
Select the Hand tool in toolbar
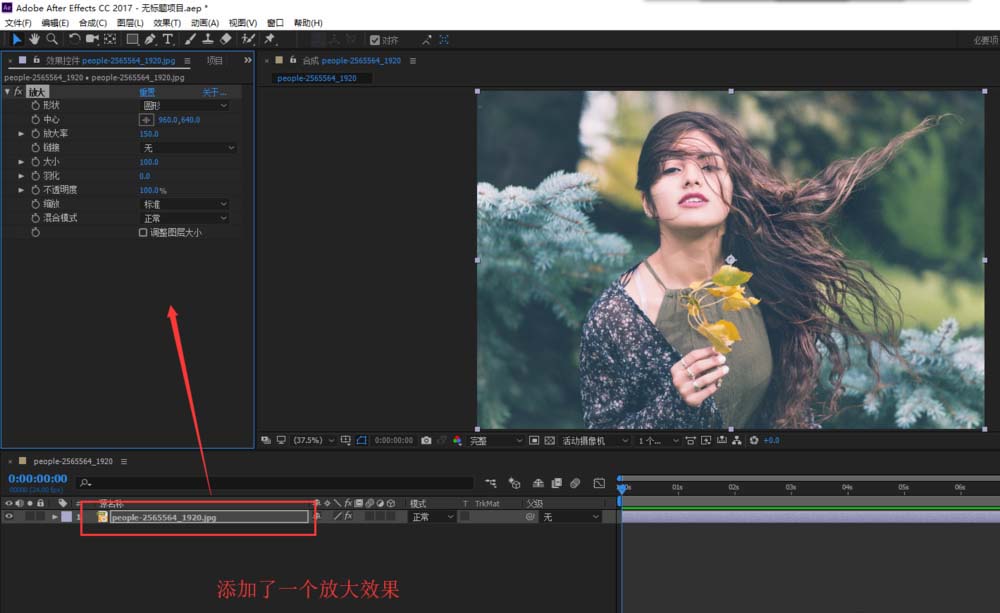(x=34, y=39)
